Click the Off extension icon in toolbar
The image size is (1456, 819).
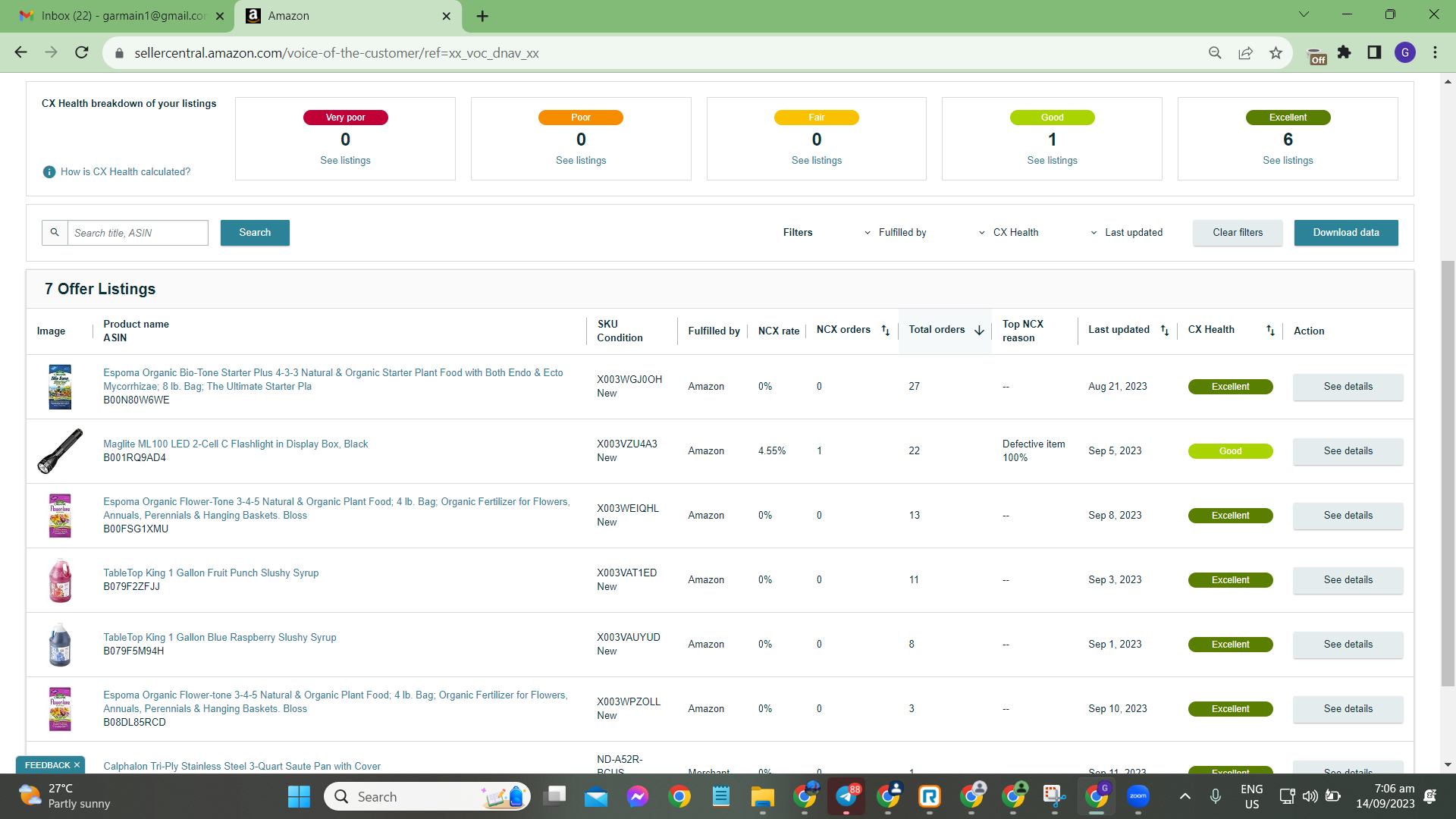click(x=1317, y=55)
